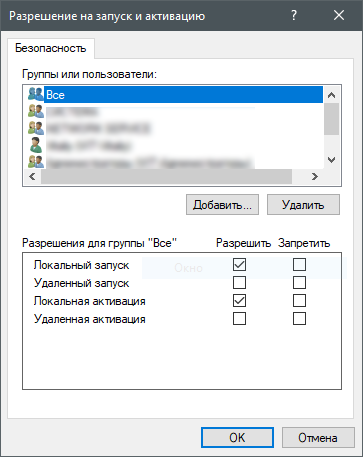Check Allow for Удаленная активация
Image resolution: width=363 pixels, height=457 pixels.
coord(239,319)
